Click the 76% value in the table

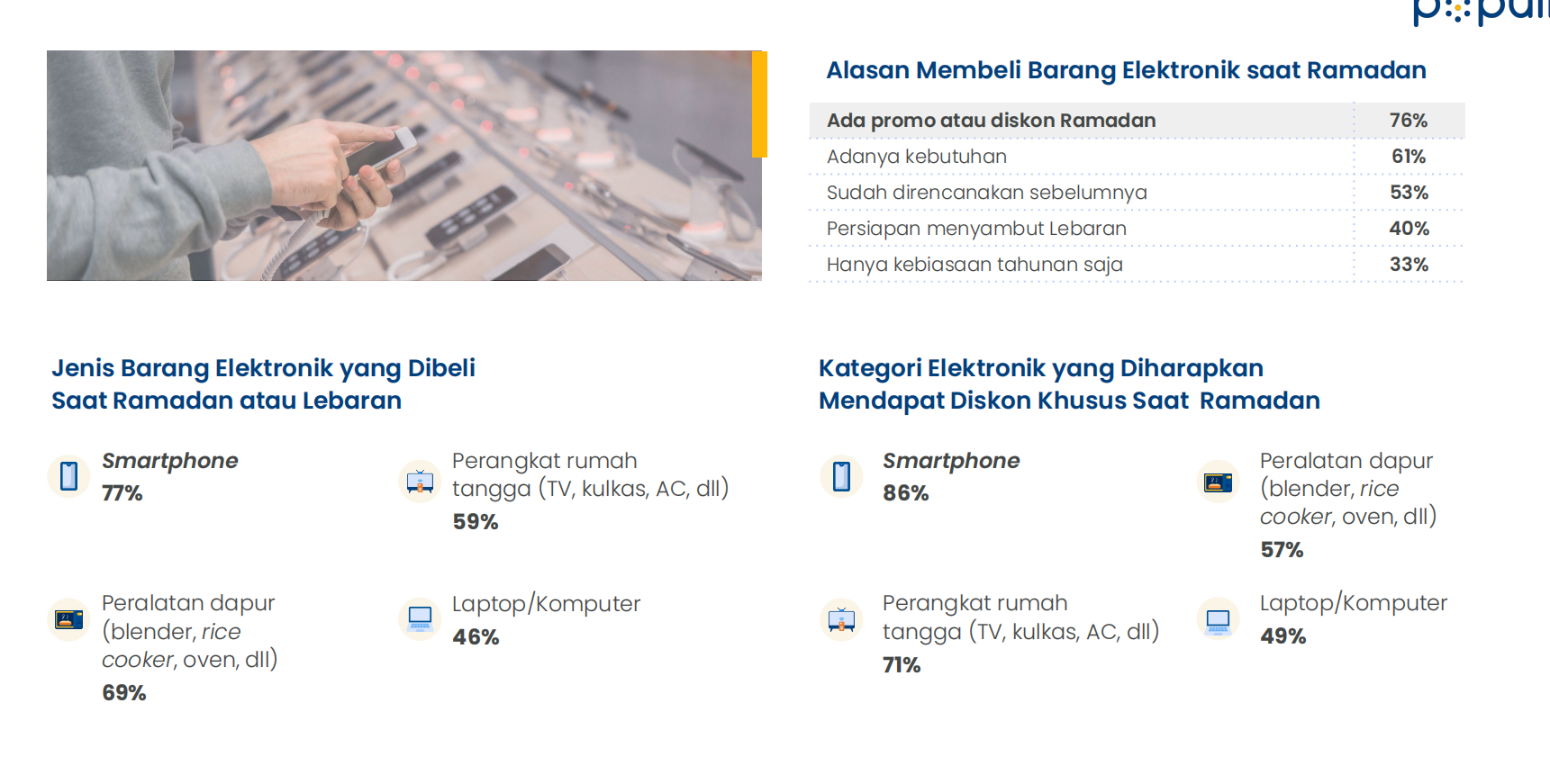[1408, 121]
